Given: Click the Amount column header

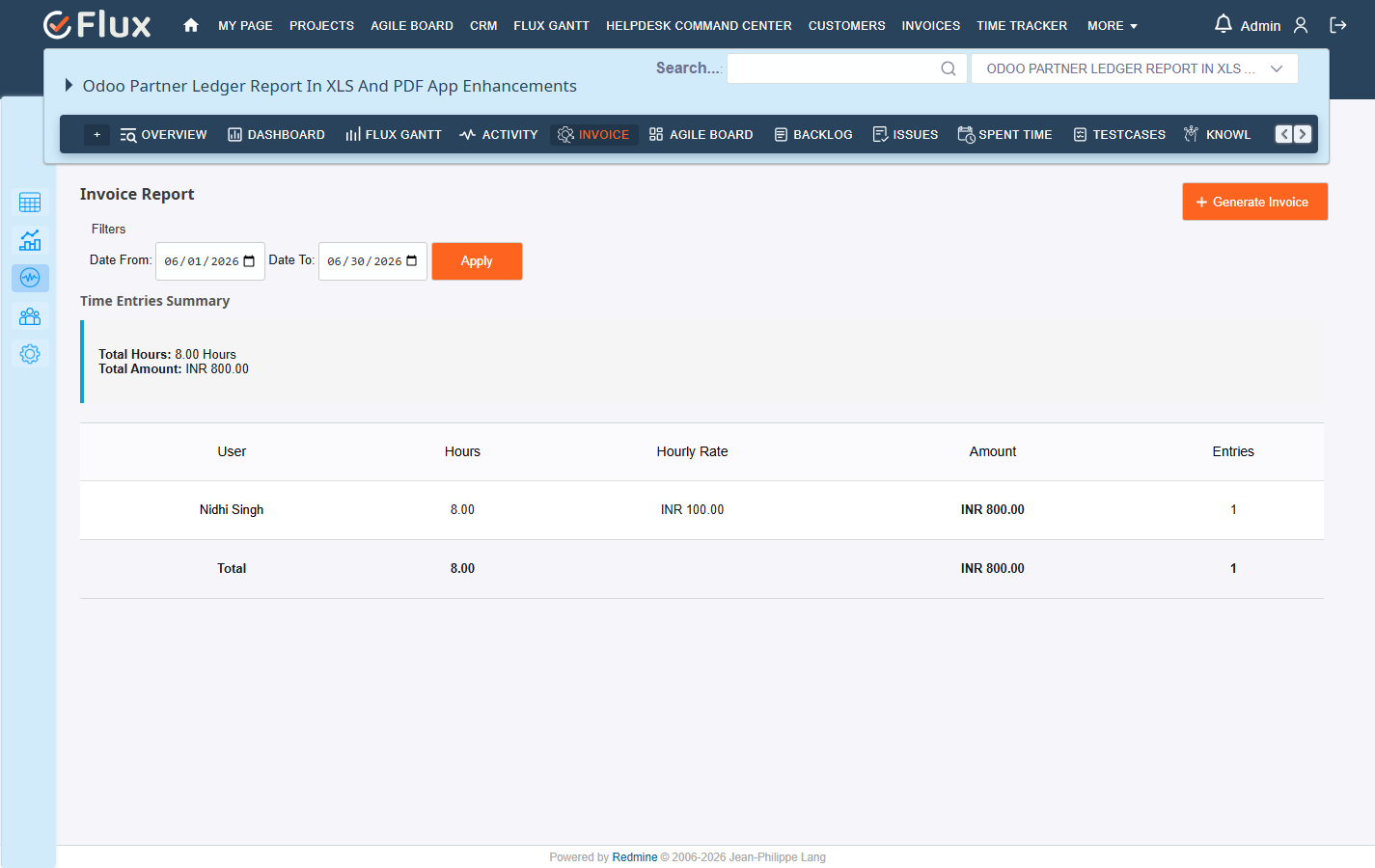Looking at the screenshot, I should pyautogui.click(x=993, y=451).
